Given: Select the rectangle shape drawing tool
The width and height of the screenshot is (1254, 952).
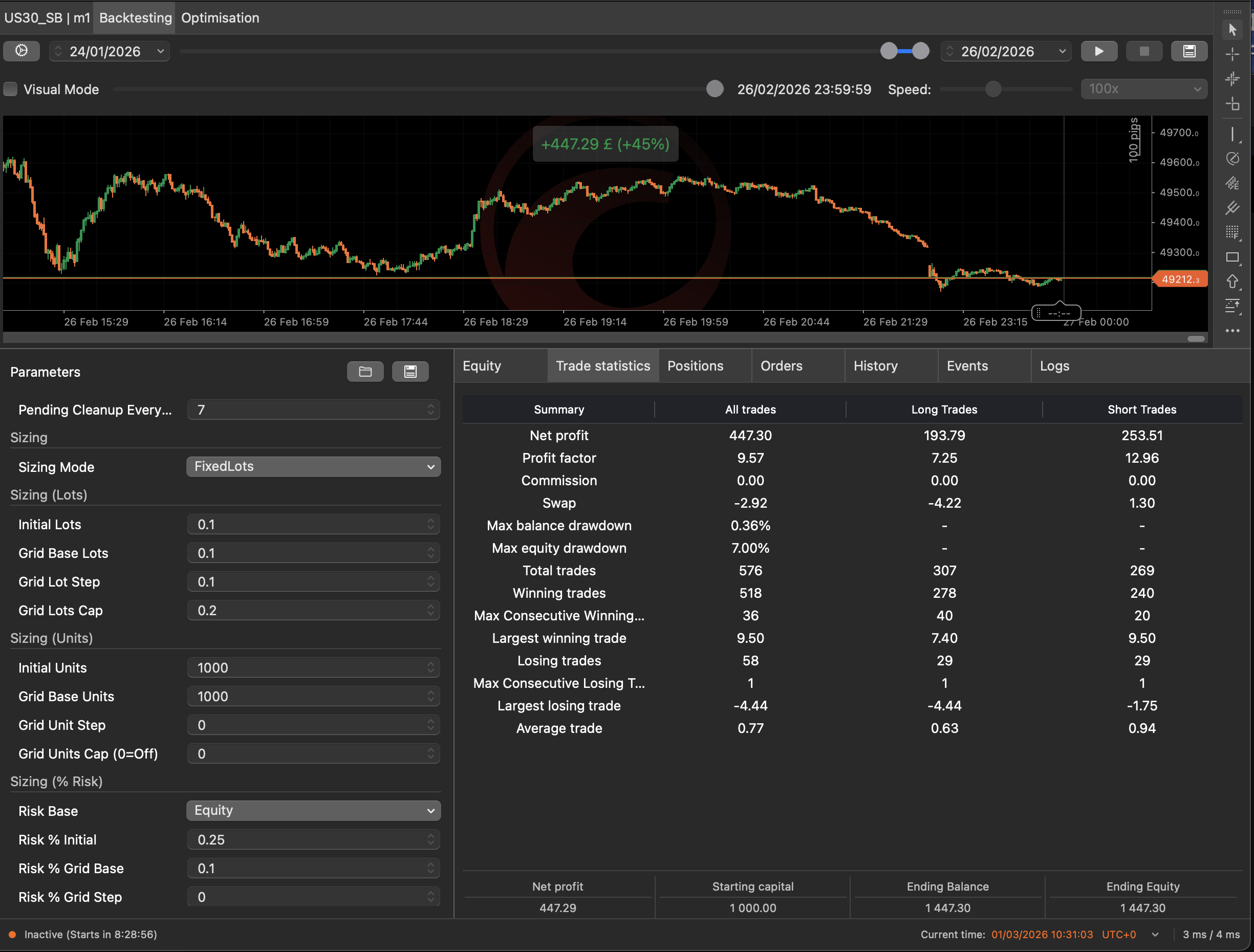Looking at the screenshot, I should (x=1232, y=257).
